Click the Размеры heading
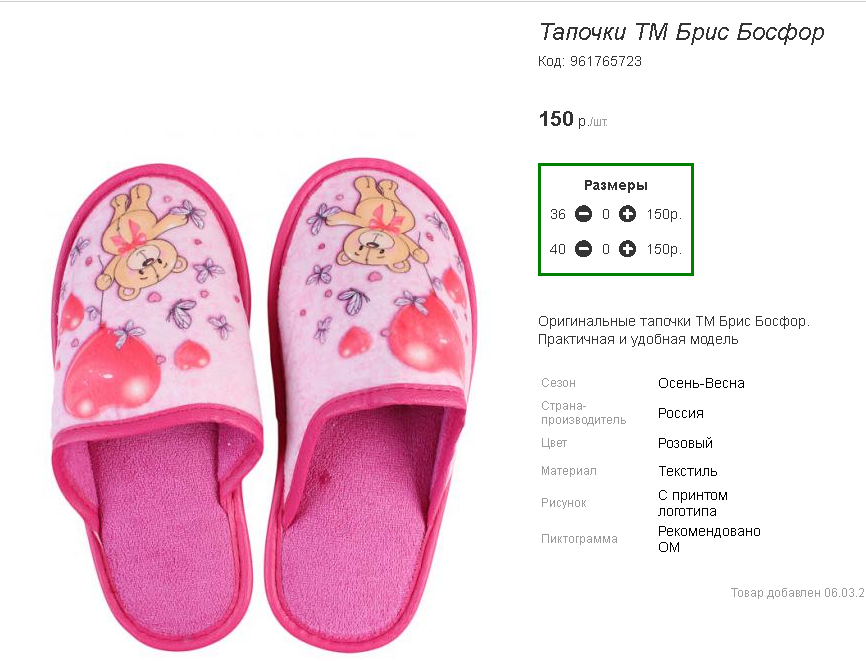The width and height of the screenshot is (866, 661). [x=615, y=185]
